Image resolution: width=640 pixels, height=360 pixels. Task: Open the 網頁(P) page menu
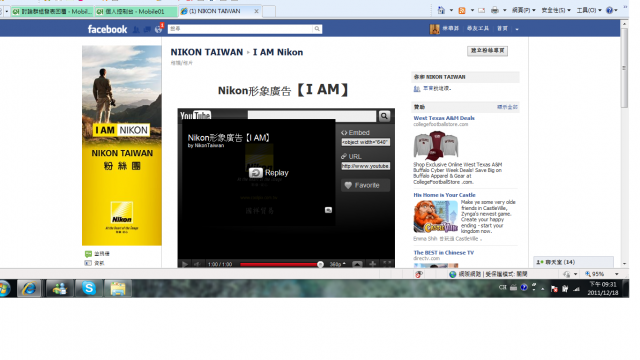524,11
